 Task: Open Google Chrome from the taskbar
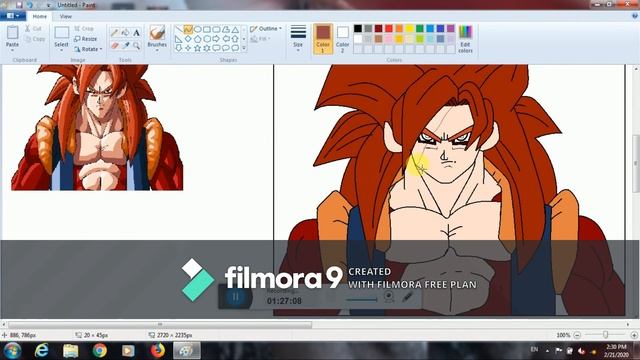tap(99, 351)
